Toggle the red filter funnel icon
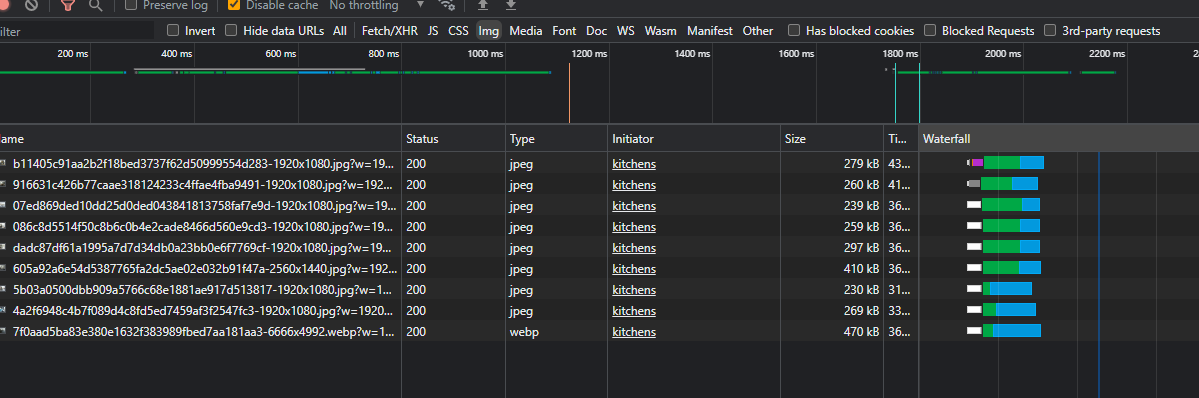Screen dimensions: 1199x398 (68, 5)
